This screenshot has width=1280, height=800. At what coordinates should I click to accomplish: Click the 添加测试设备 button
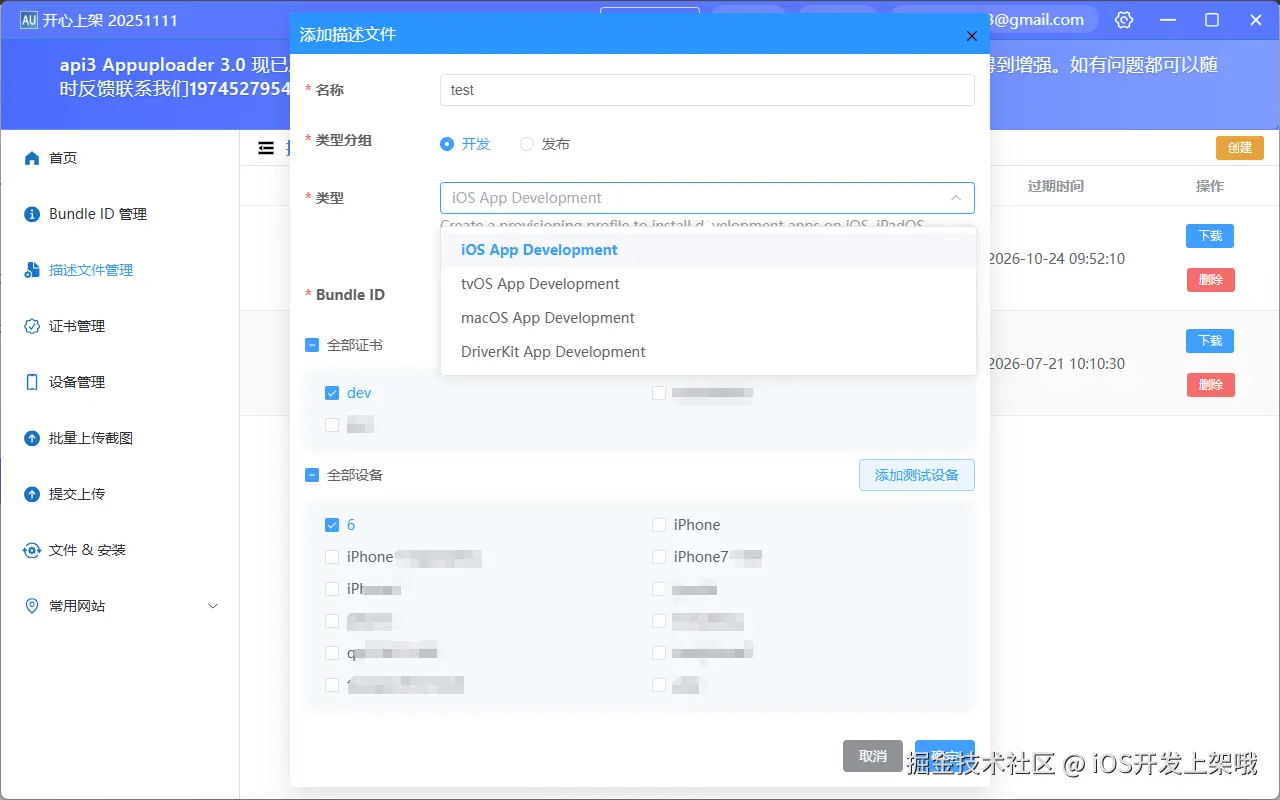click(917, 475)
